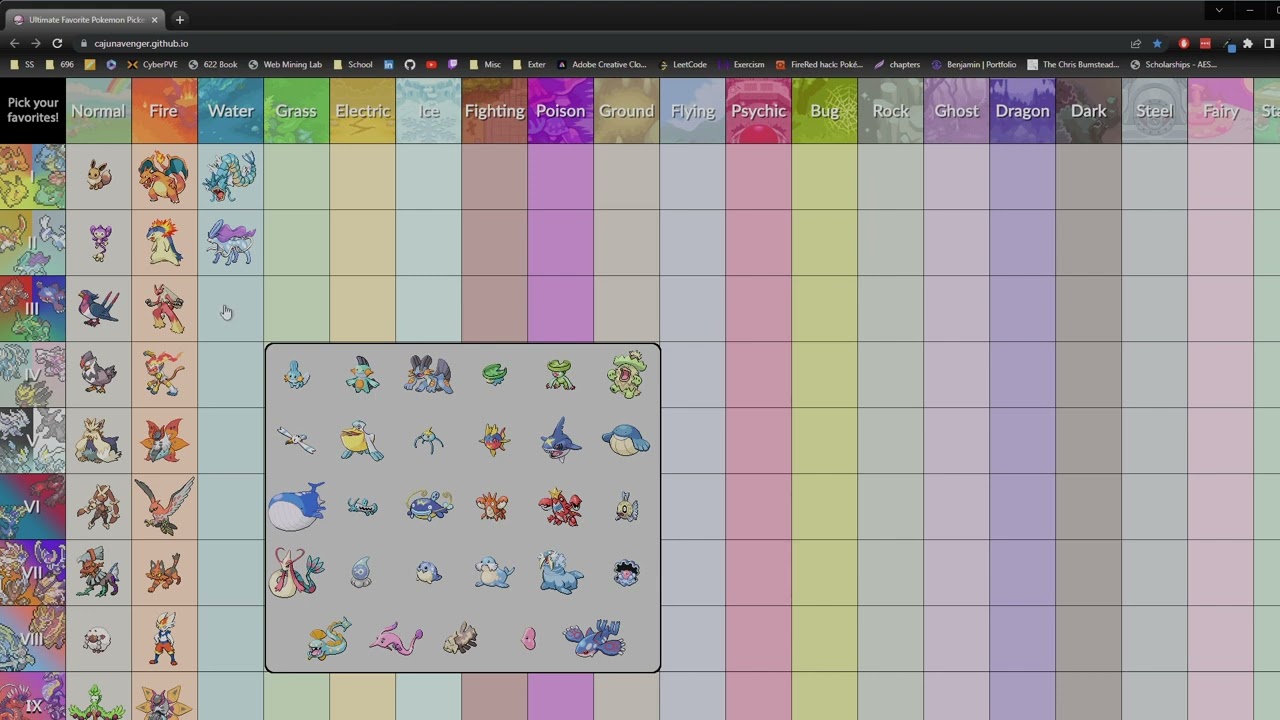This screenshot has width=1280, height=720.
Task: Pick Mudkip in the water picker popup
Action: pyautogui.click(x=296, y=375)
